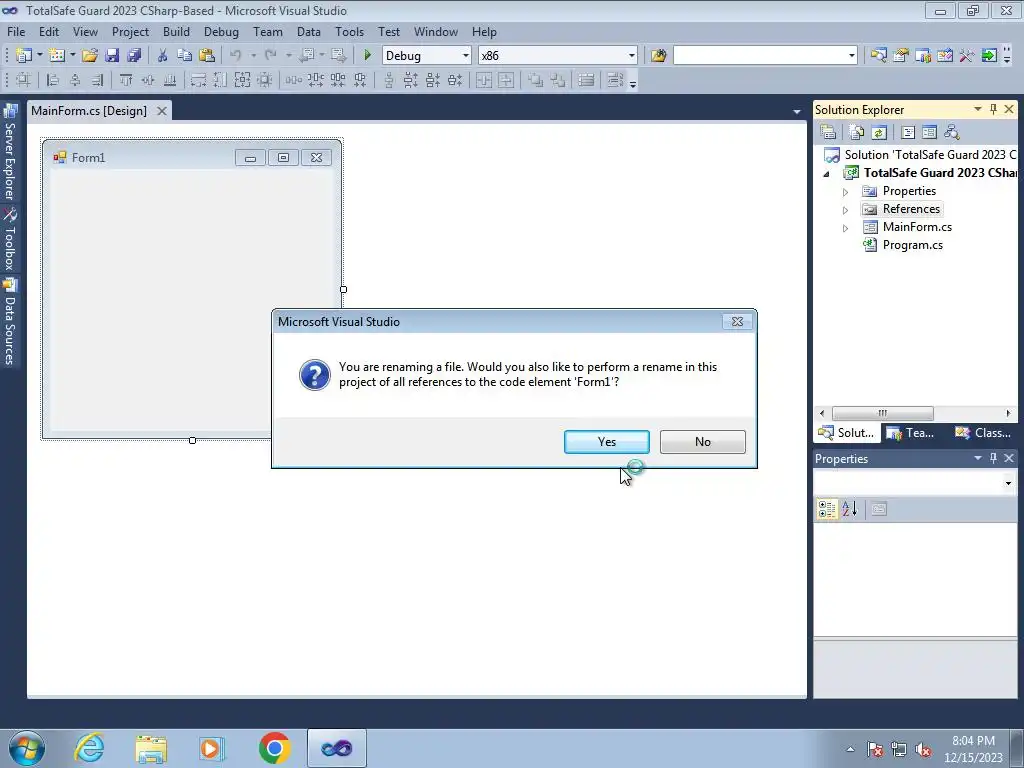The image size is (1024, 768).
Task: Click View Class Diagram icon
Action: tap(952, 133)
